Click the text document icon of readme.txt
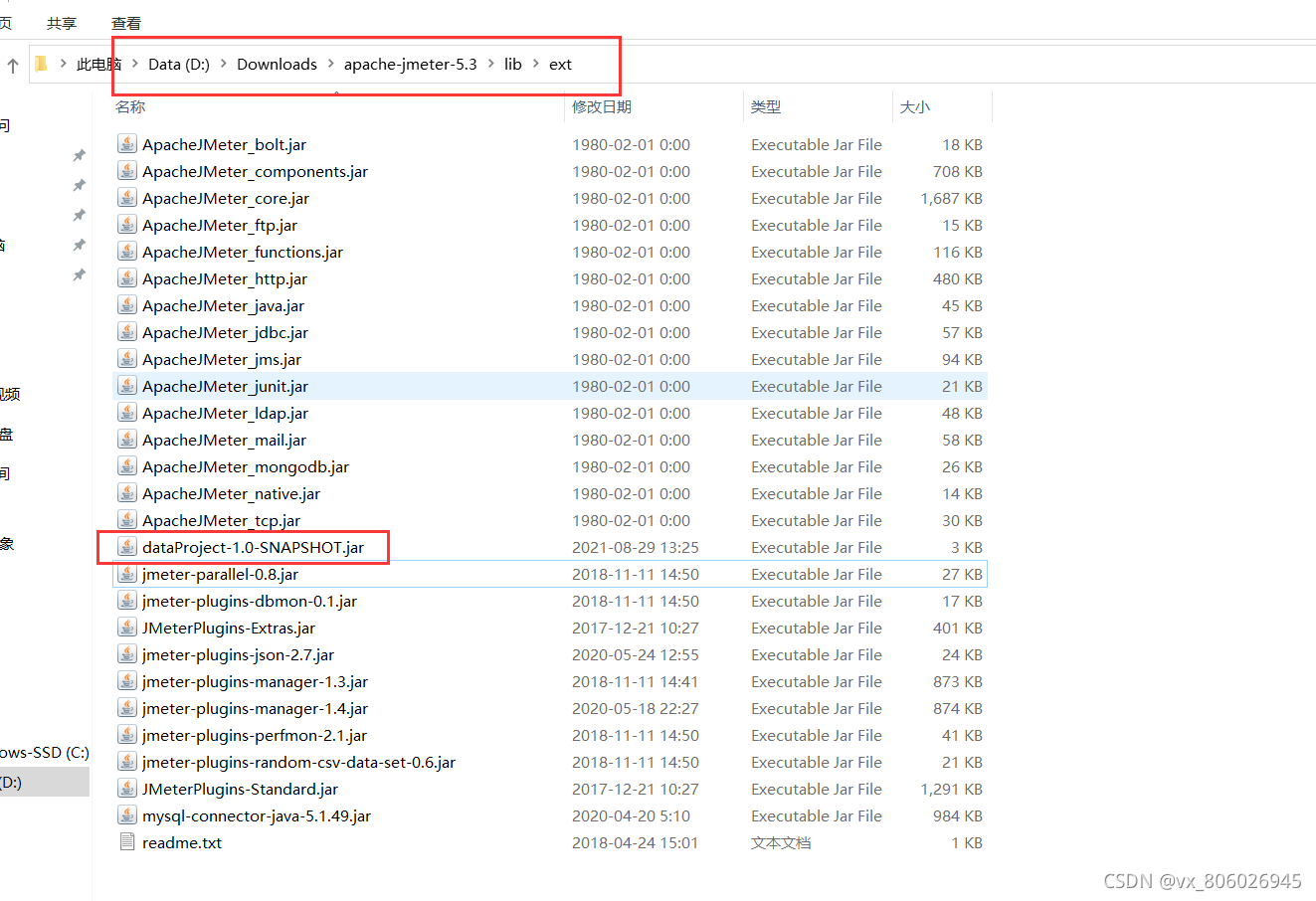1316x901 pixels. pos(127,842)
